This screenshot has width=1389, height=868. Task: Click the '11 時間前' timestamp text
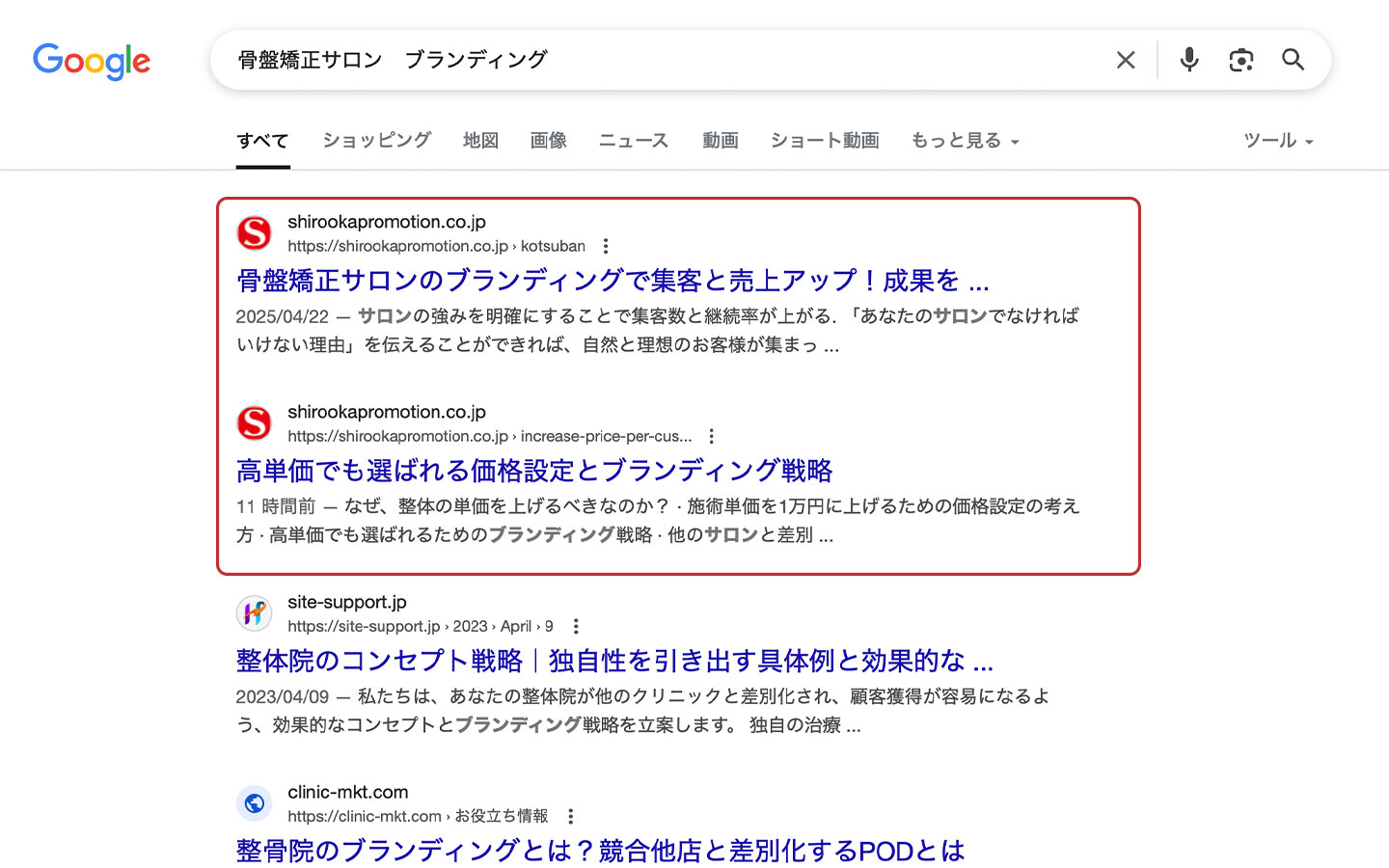tap(276, 506)
